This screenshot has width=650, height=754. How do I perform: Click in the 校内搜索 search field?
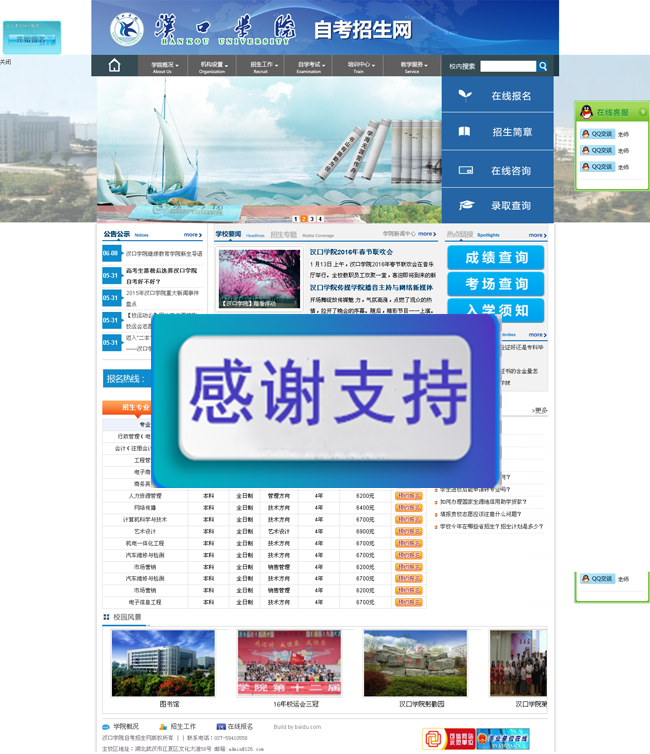click(x=508, y=66)
